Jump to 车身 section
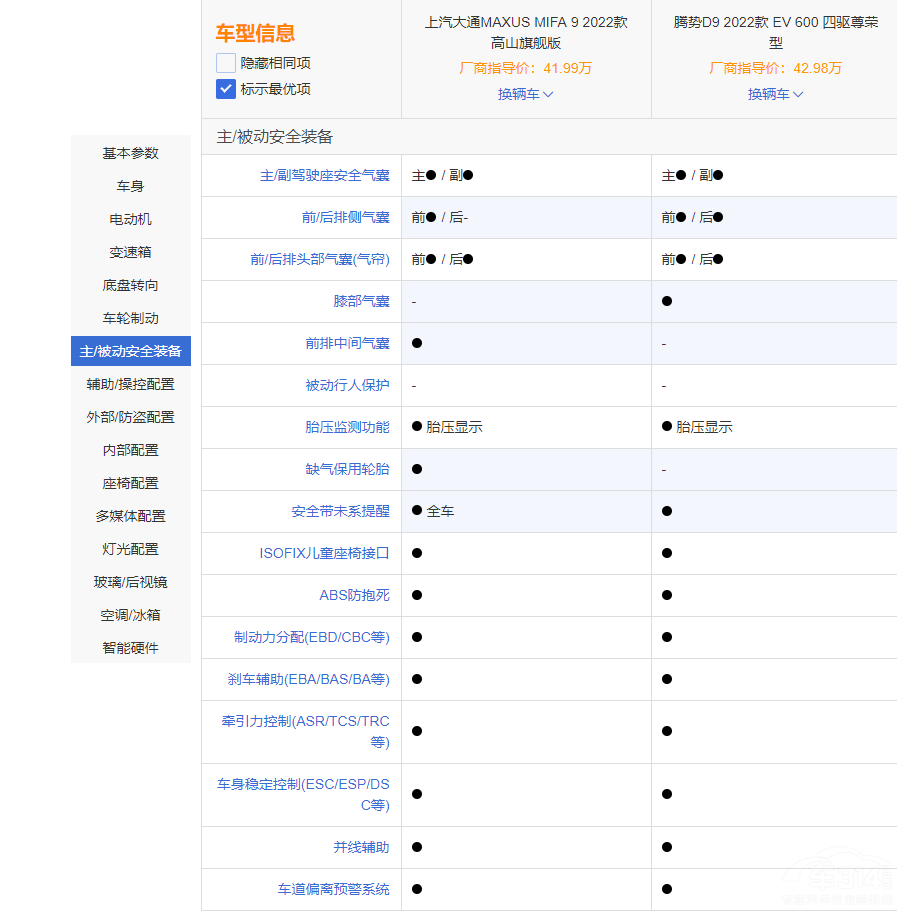This screenshot has width=897, height=911. (130, 186)
